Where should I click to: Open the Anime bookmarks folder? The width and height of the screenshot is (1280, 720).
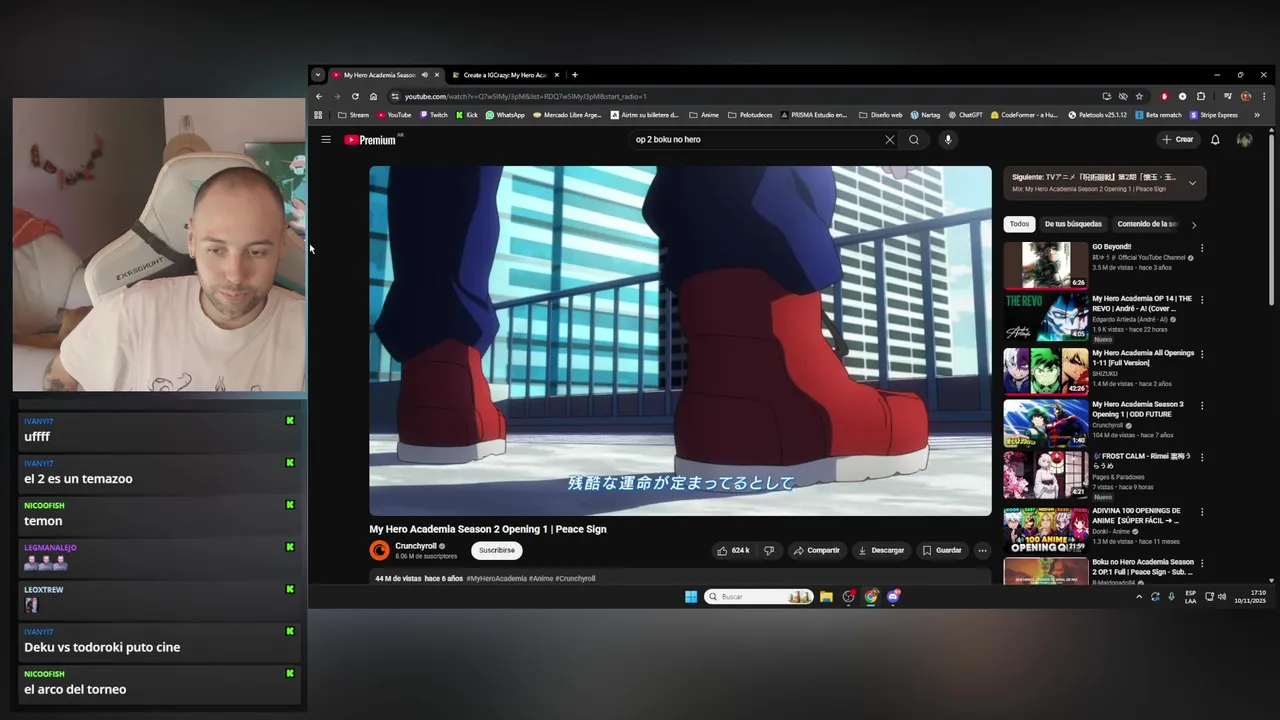(x=704, y=115)
